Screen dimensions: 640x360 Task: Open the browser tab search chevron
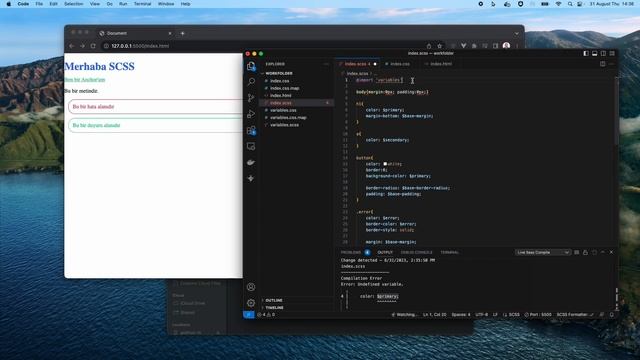coord(517,33)
